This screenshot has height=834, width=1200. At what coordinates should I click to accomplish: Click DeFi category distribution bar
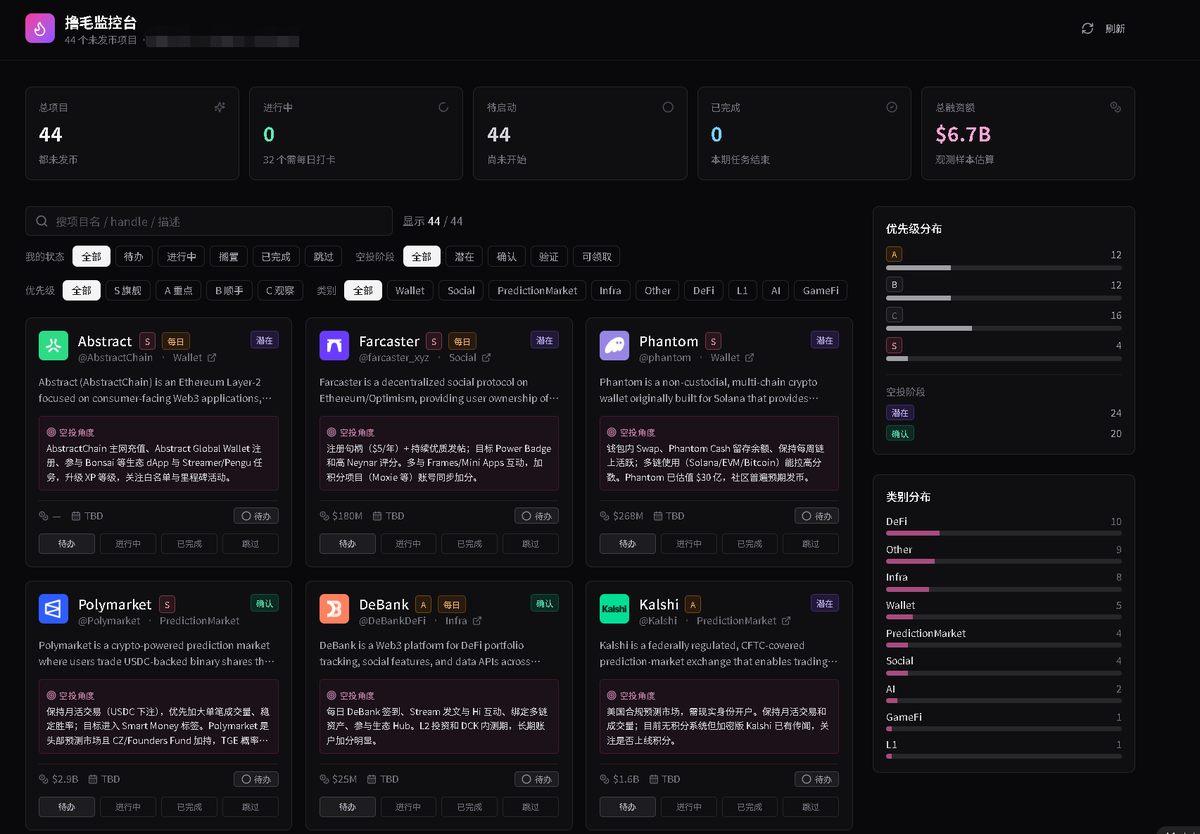(x=1003, y=533)
